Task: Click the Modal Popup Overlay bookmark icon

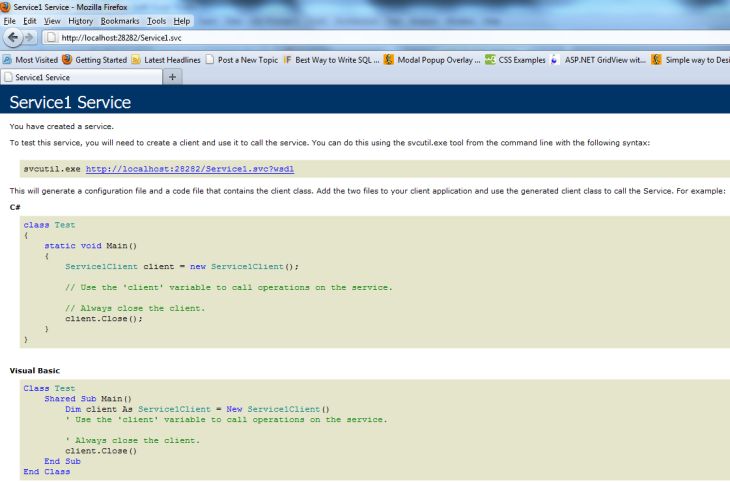Action: coord(389,60)
